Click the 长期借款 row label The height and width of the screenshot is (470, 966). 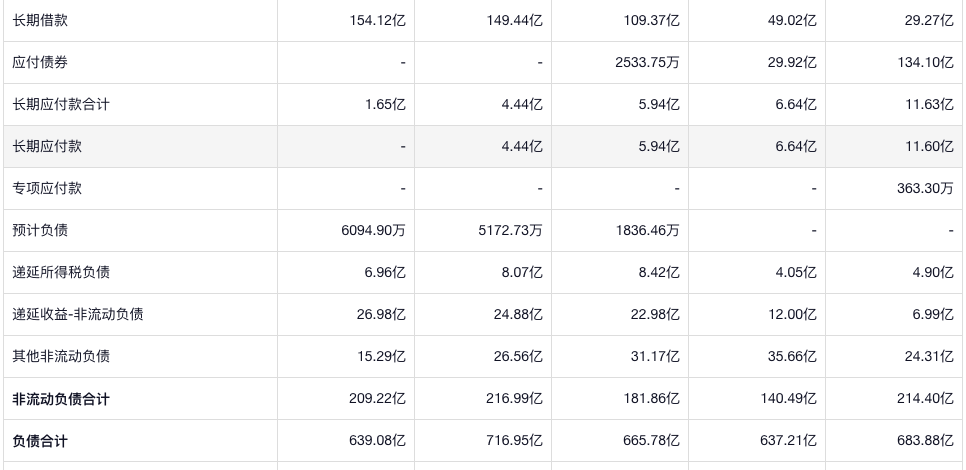pyautogui.click(x=40, y=20)
